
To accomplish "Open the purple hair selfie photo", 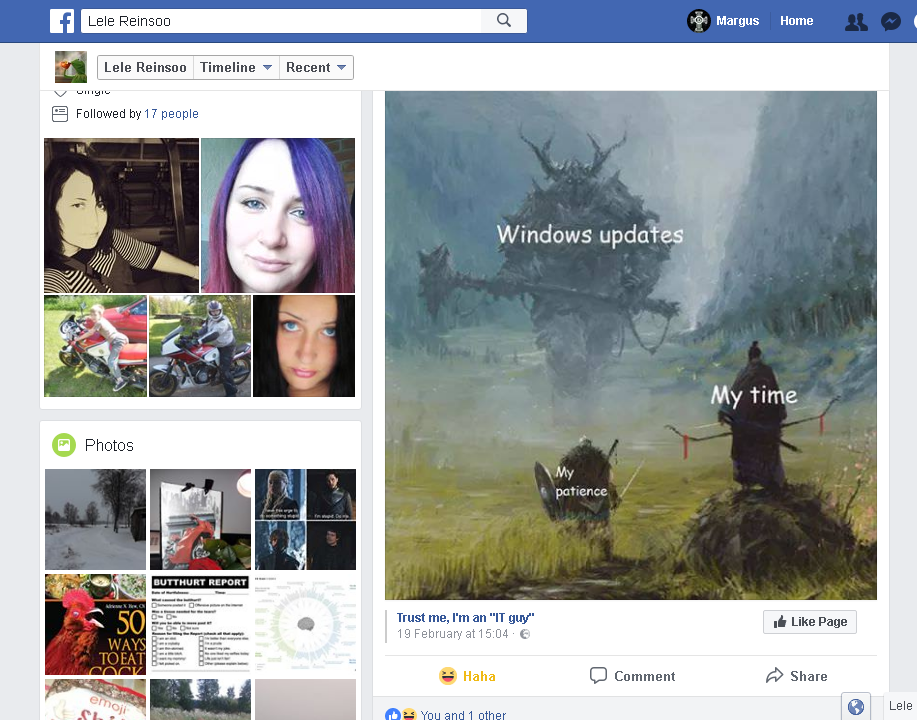I will tap(278, 215).
